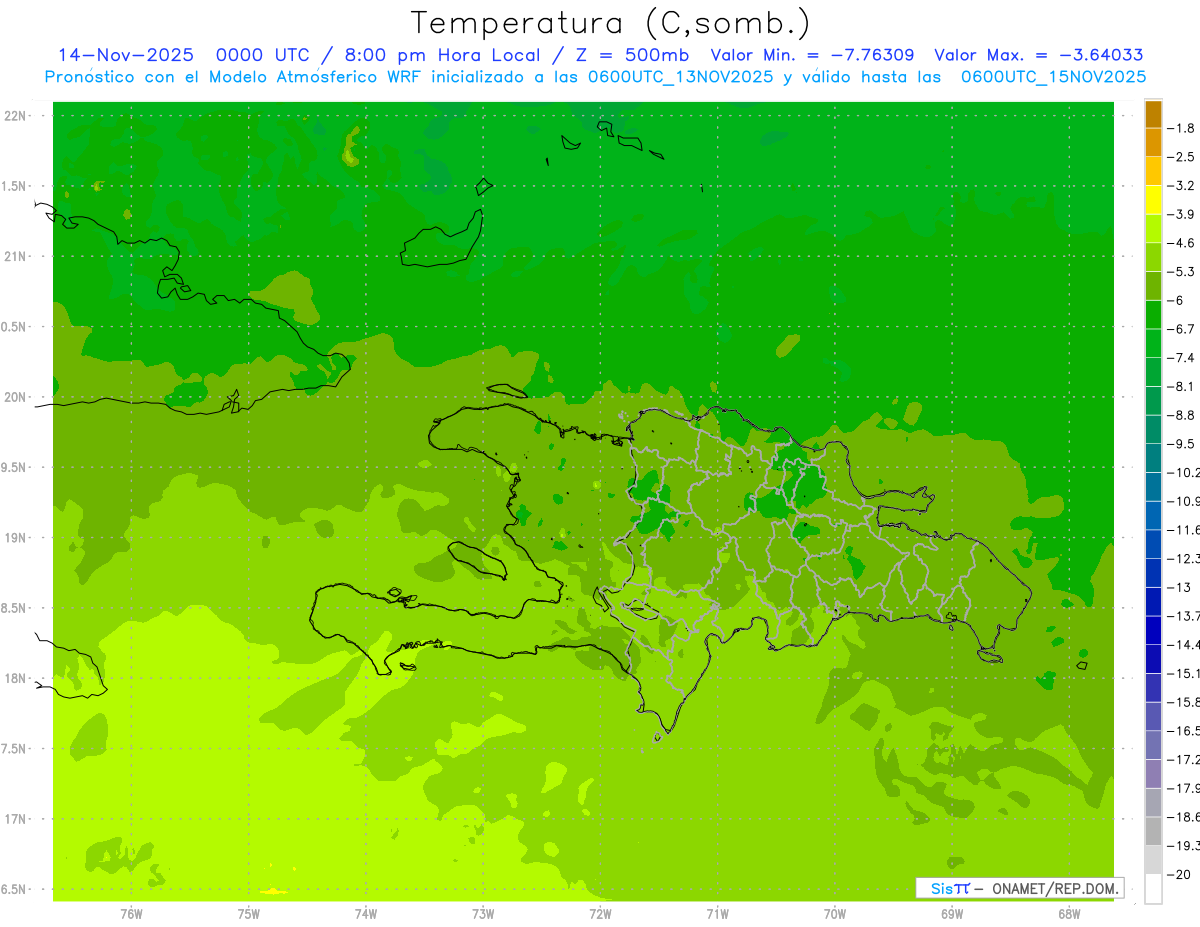Click the 74W longitude axis label

coord(365,915)
